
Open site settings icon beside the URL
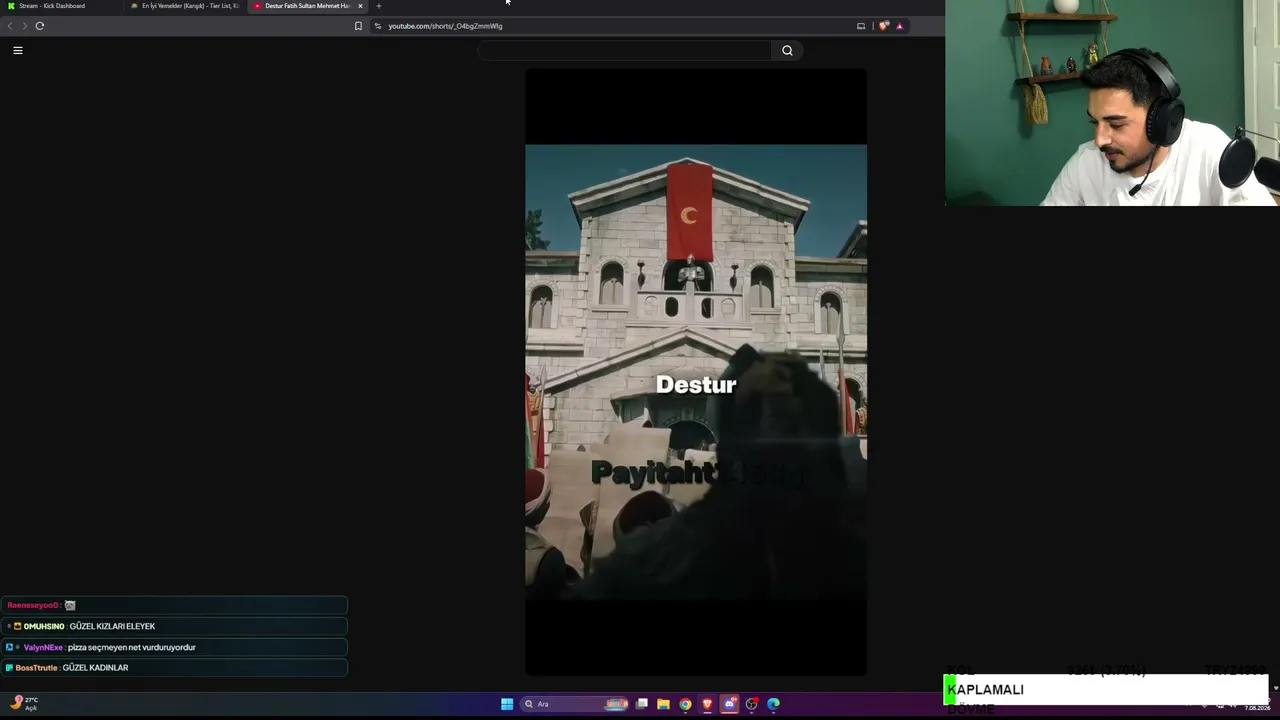coord(377,26)
